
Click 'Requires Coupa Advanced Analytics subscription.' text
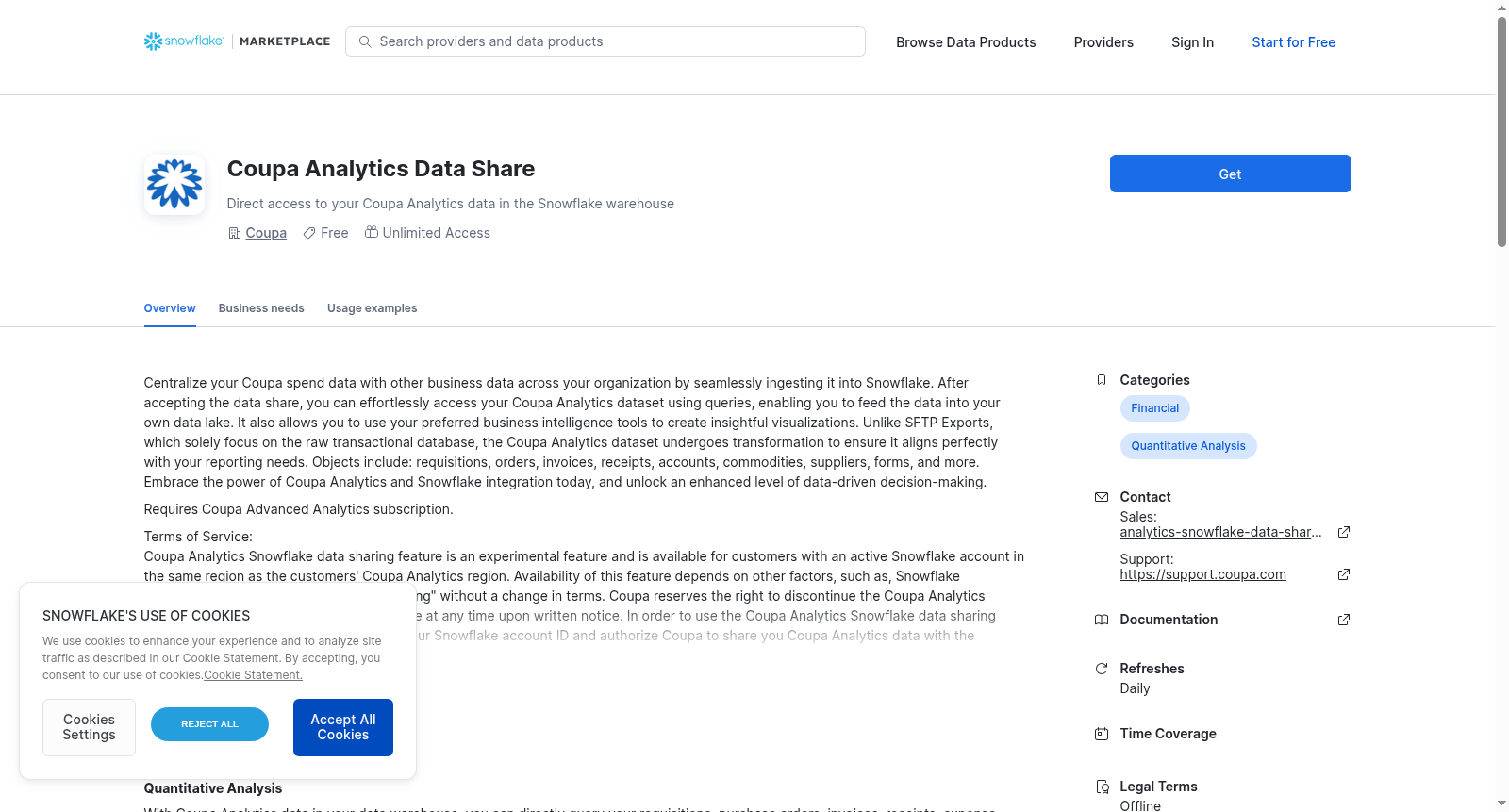tap(298, 509)
